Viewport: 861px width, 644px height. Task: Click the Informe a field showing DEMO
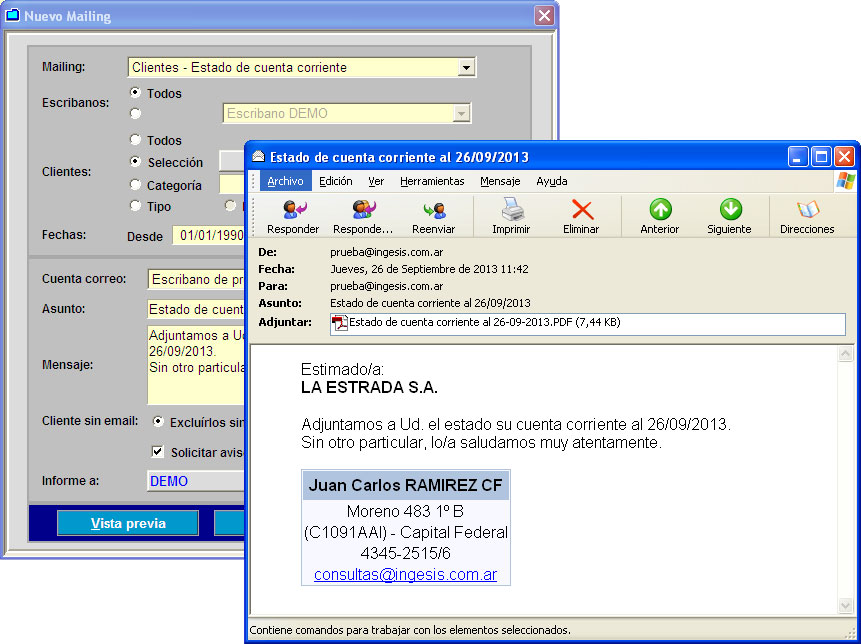point(196,481)
